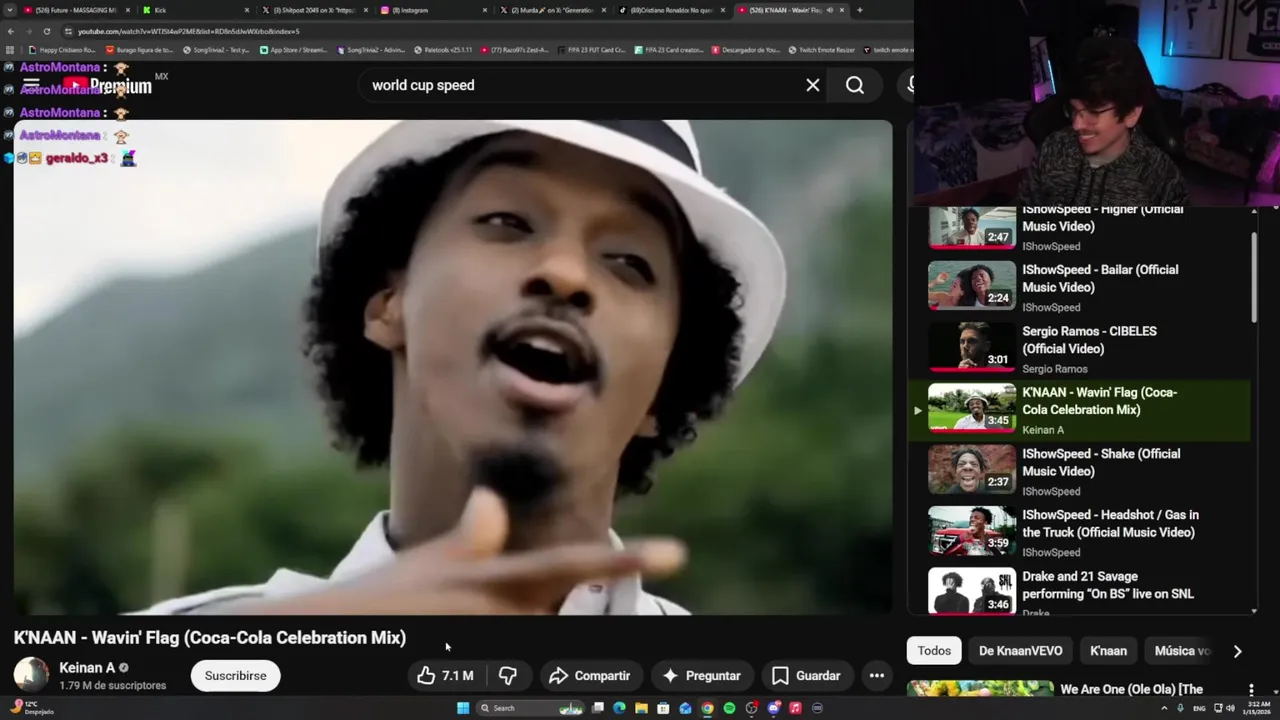Open the Keinan A channel name link
Viewport: 1280px width, 720px height.
pos(87,668)
